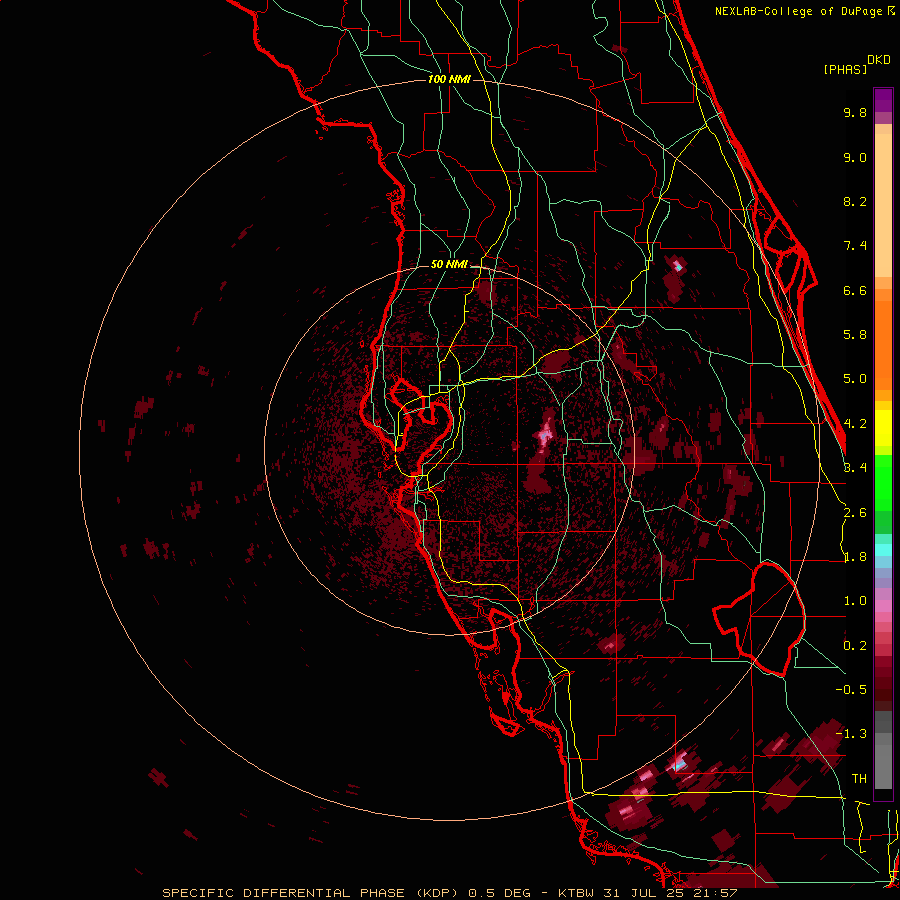Click the [PHAS] legend heading

(x=845, y=70)
